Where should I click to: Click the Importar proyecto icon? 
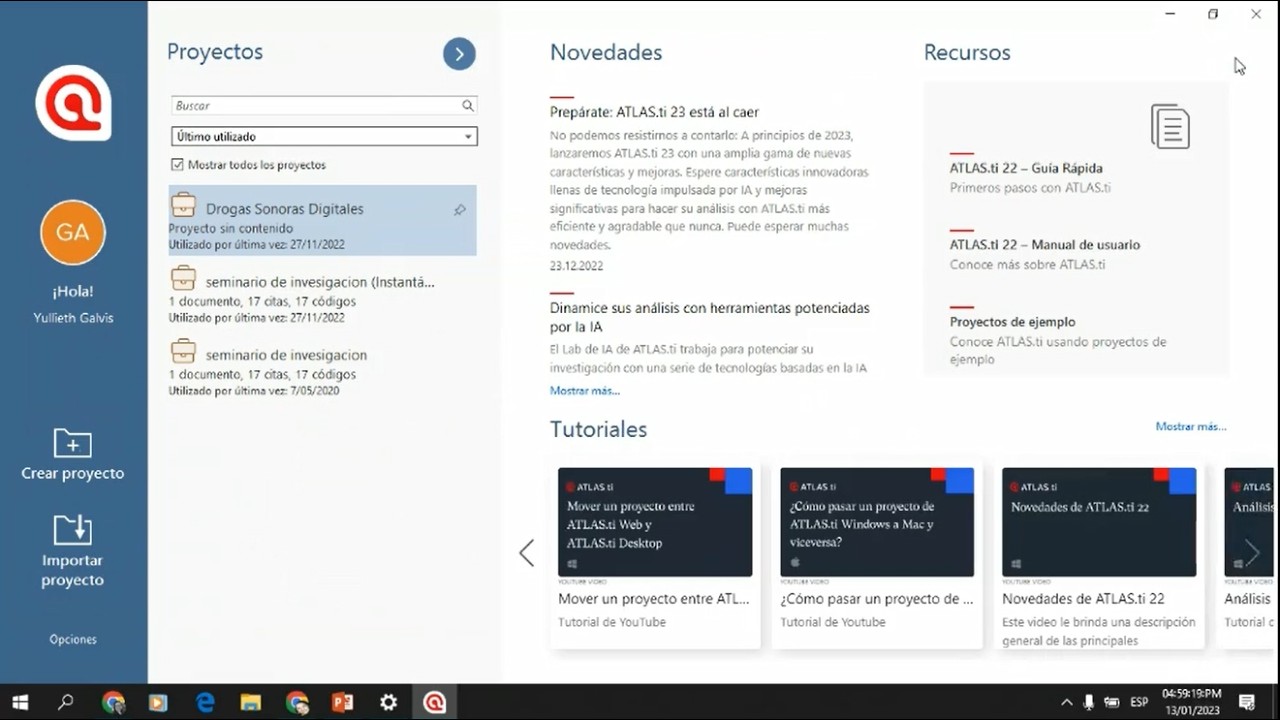coord(72,529)
